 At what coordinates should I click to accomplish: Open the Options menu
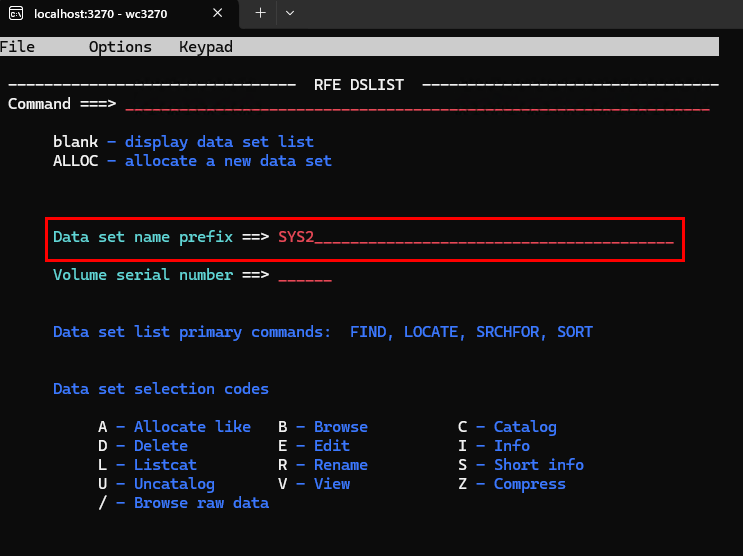[120, 47]
